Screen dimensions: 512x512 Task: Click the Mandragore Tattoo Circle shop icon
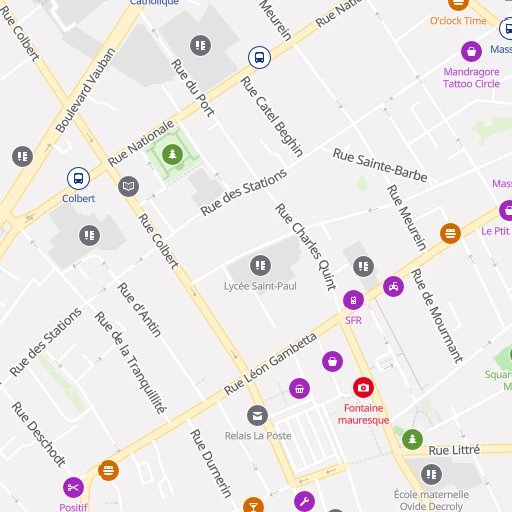coord(471,51)
